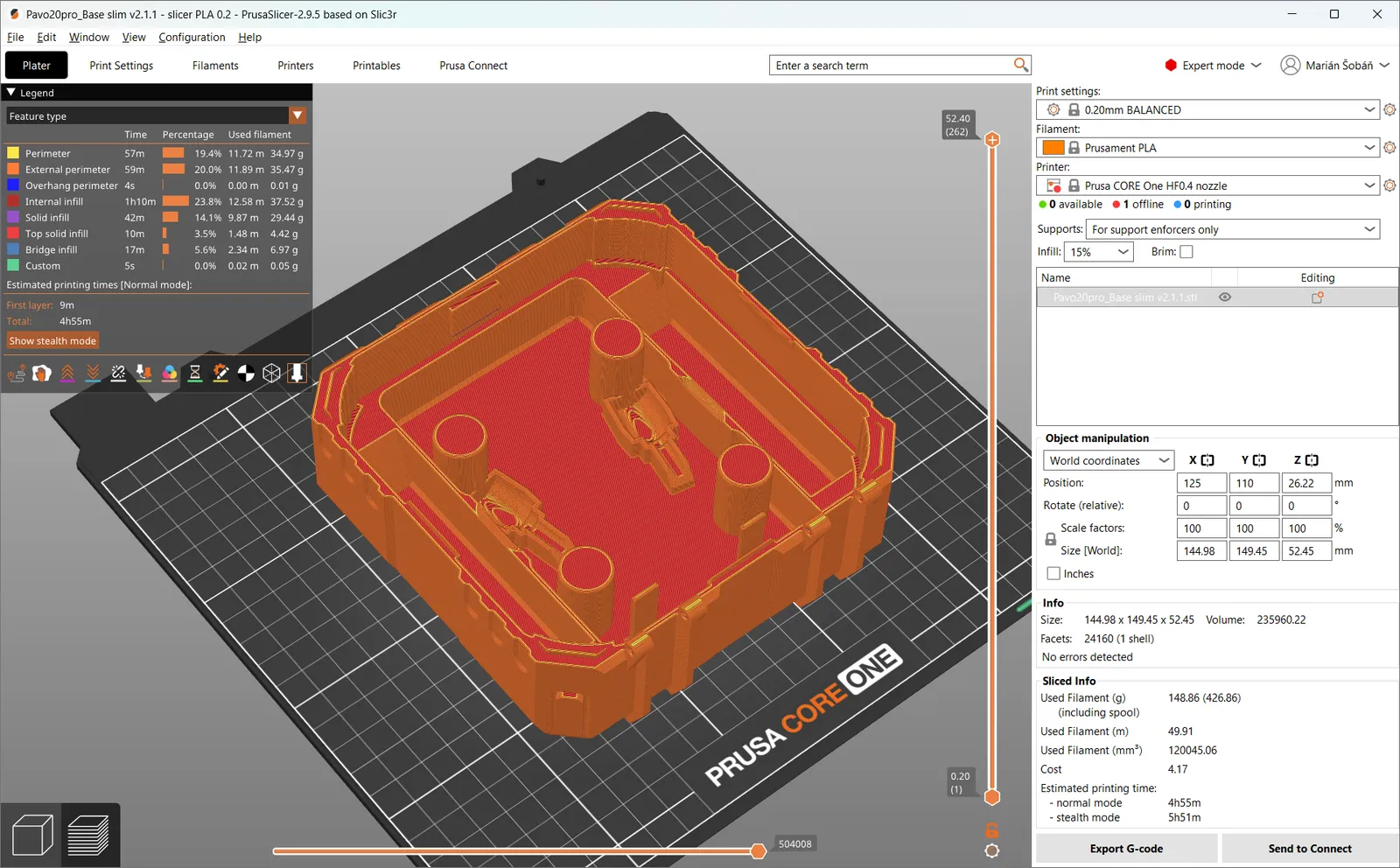Click the layer slider settings cog icon
The width and height of the screenshot is (1400, 868).
(x=992, y=850)
